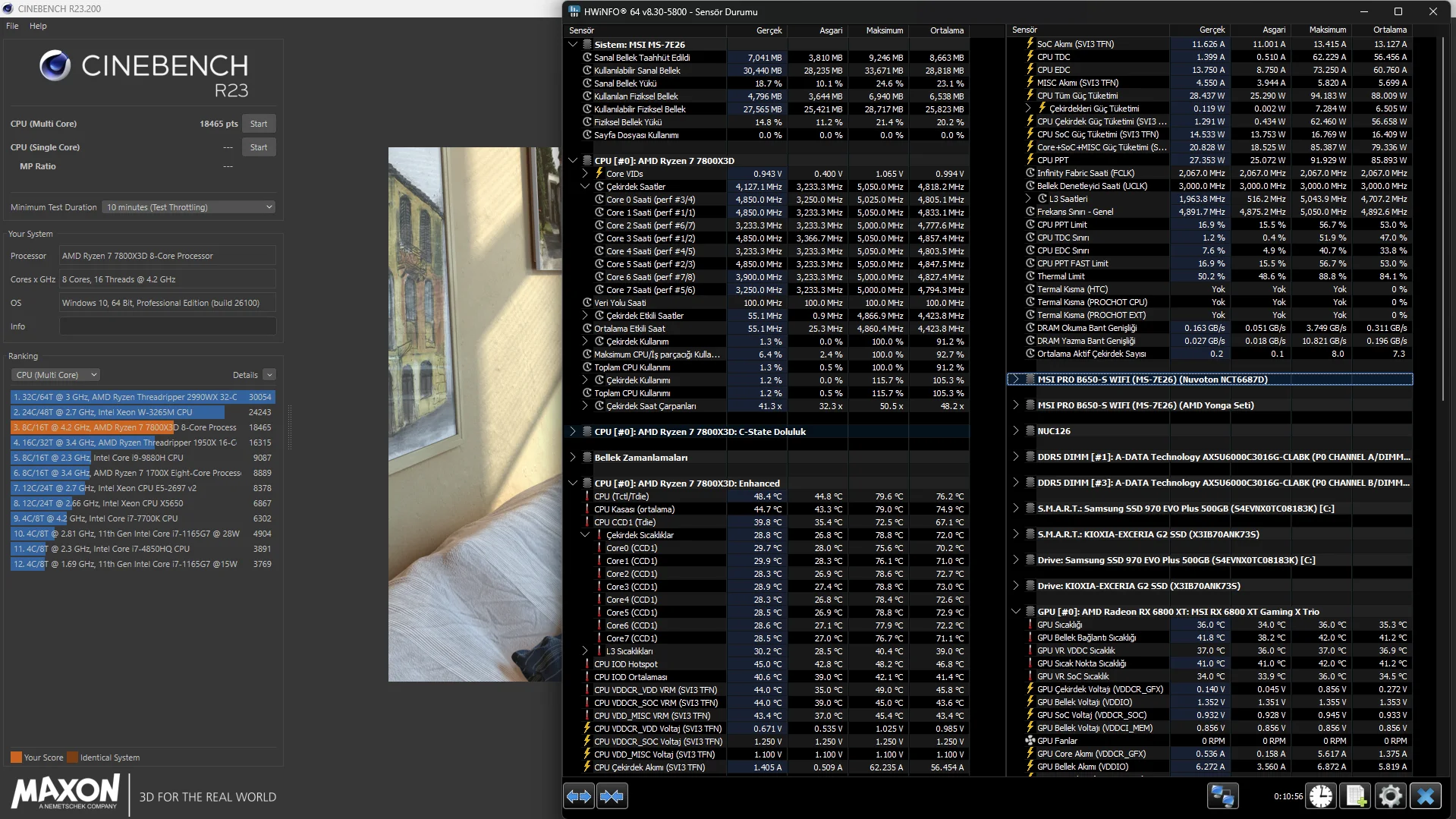This screenshot has height=819, width=1456.
Task: Click the shrink columns arrows icon in HWiNFO
Action: point(611,796)
